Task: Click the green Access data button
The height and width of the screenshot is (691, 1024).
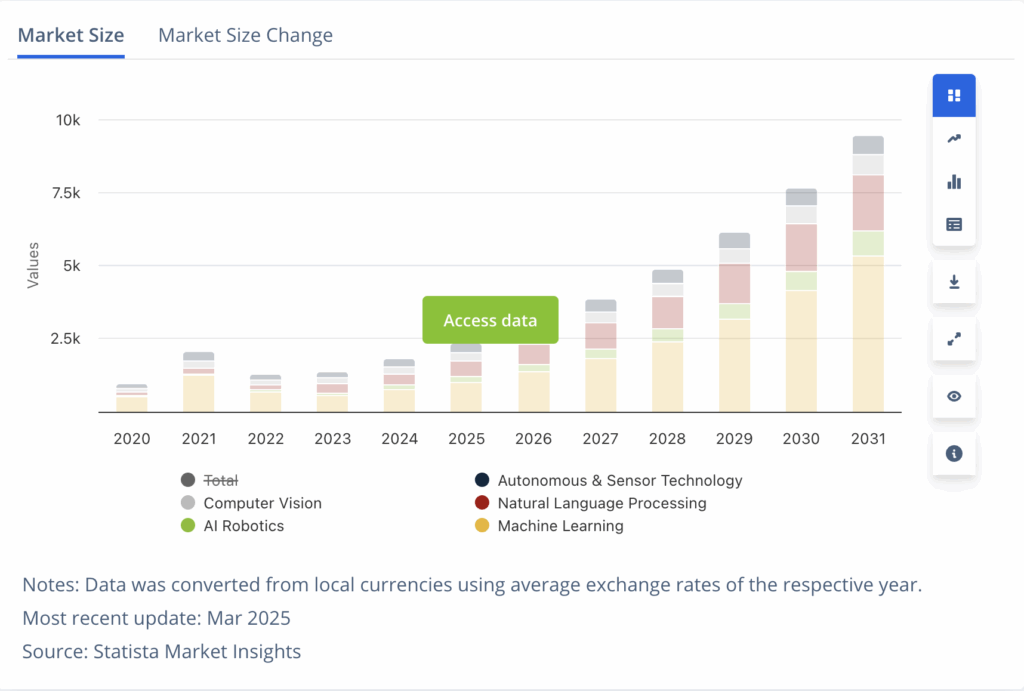Action: click(x=490, y=320)
